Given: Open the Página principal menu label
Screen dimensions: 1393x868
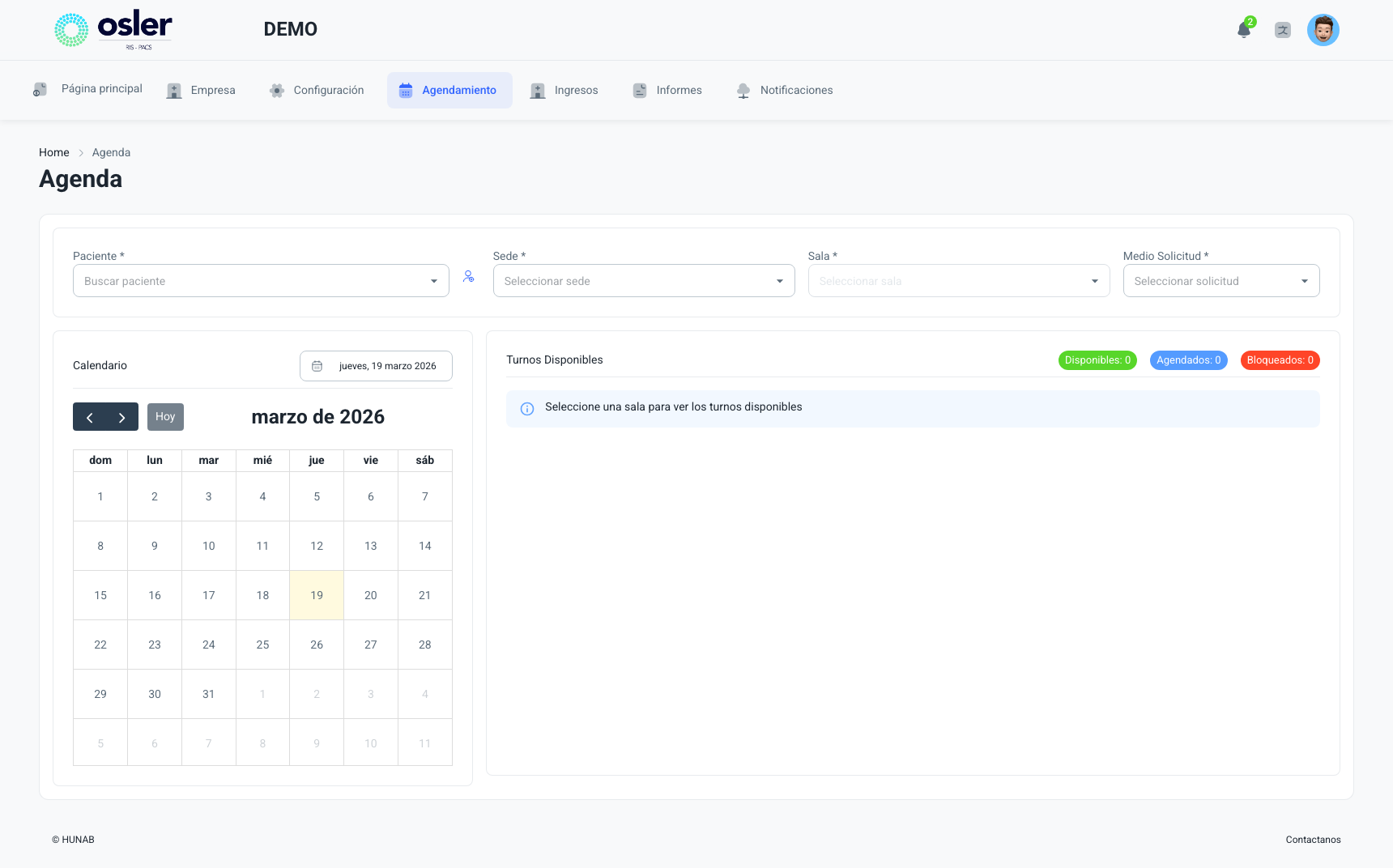Looking at the screenshot, I should [x=102, y=88].
